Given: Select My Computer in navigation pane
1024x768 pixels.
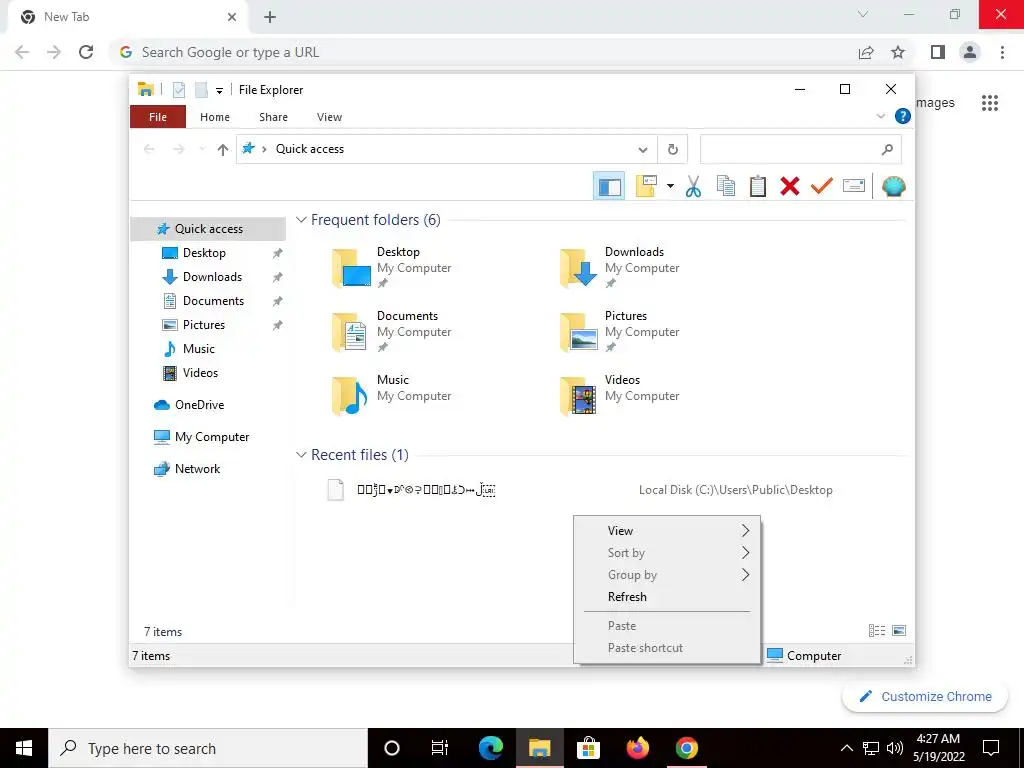Looking at the screenshot, I should [x=212, y=437].
